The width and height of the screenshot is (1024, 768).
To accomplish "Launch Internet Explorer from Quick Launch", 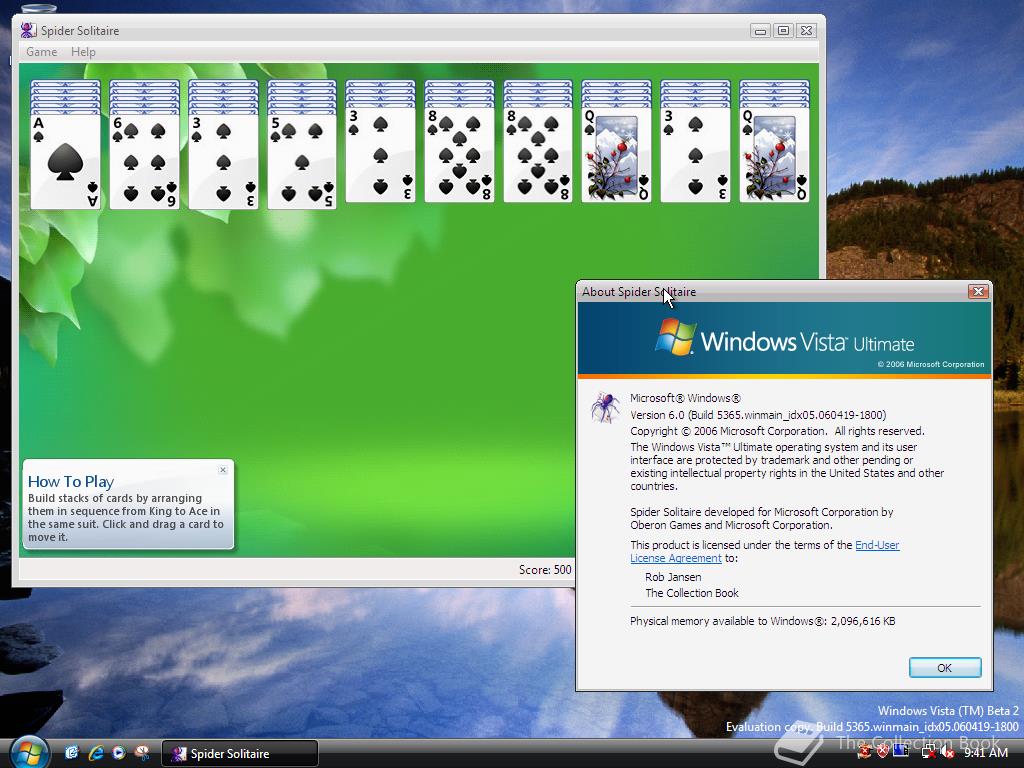I will (95, 753).
